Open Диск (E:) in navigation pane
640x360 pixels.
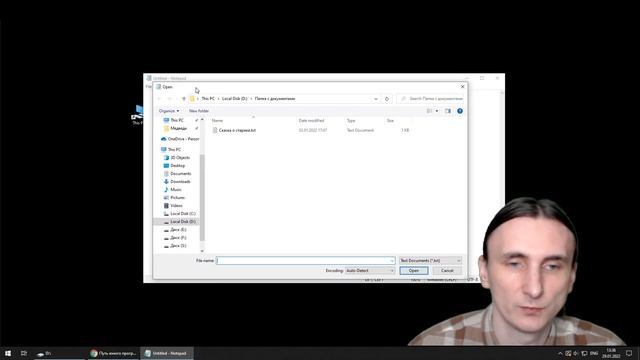[178, 230]
